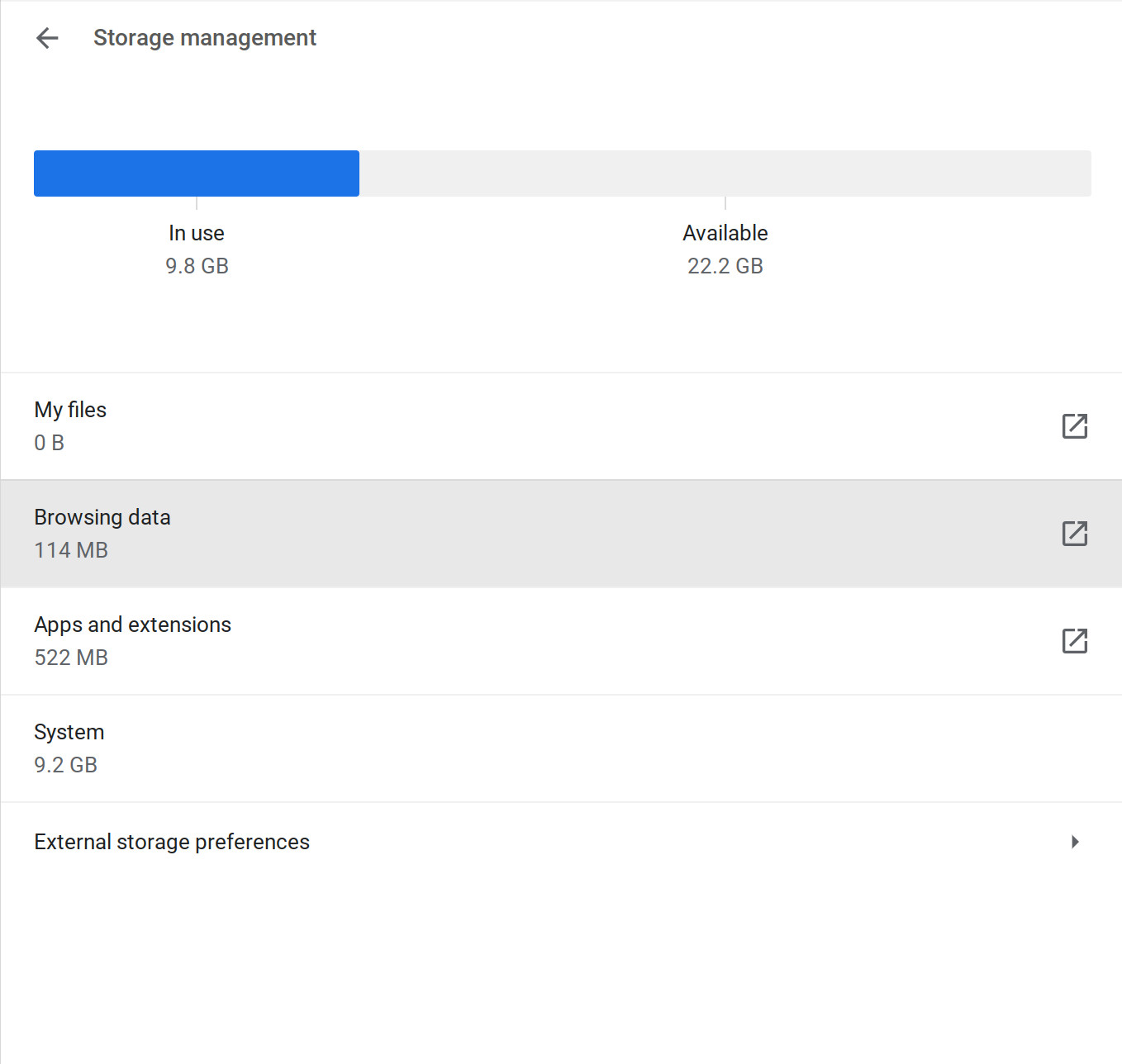Open My files external link icon
This screenshot has height=1064, width=1122.
coord(1074,426)
